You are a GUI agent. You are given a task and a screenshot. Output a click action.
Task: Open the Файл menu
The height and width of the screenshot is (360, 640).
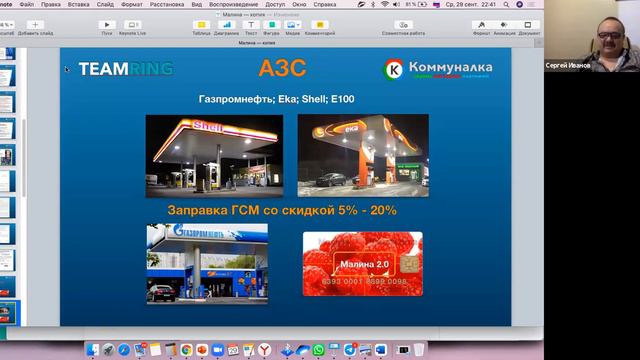tap(27, 4)
